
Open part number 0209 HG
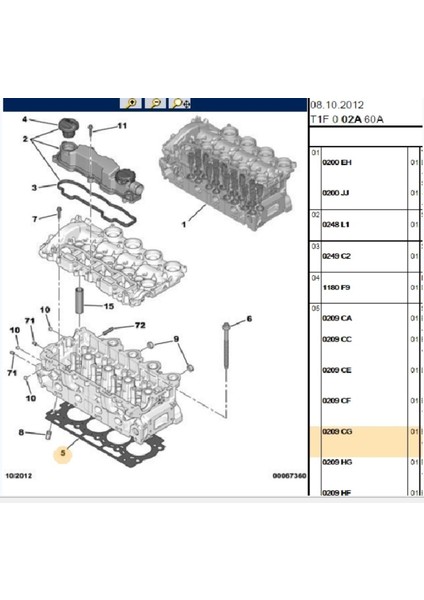coord(337,462)
